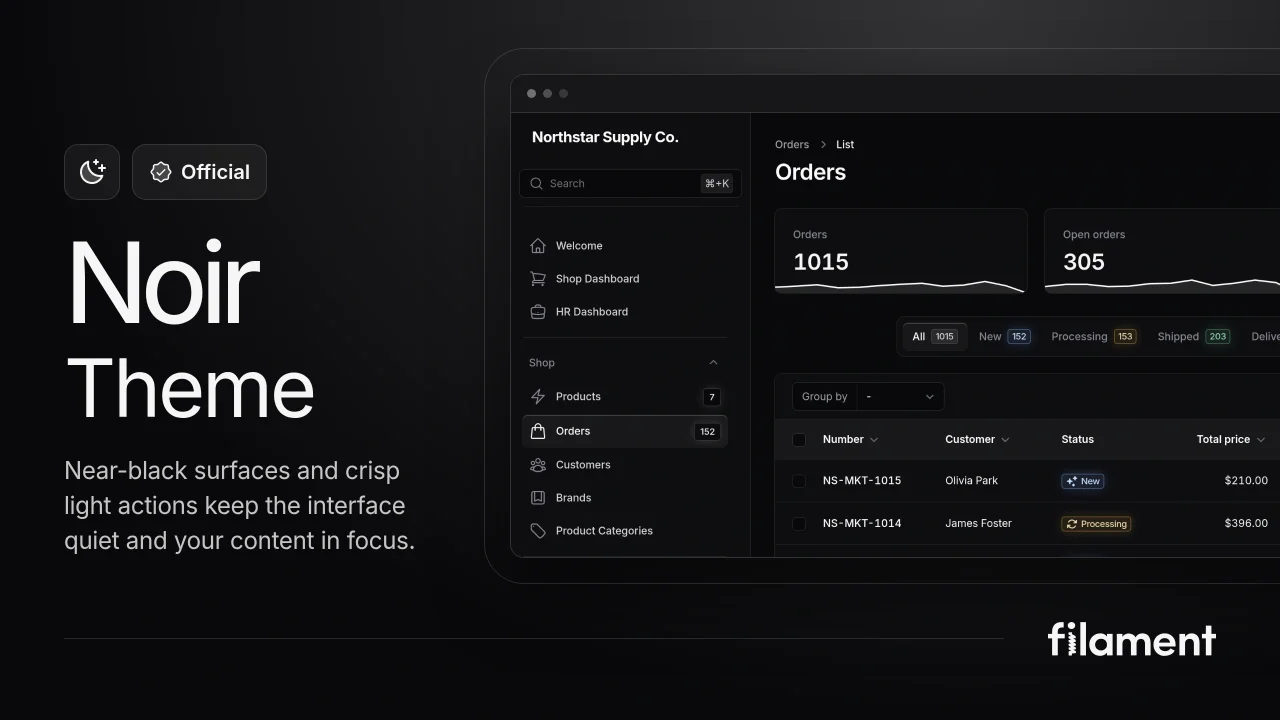The width and height of the screenshot is (1280, 720).
Task: Click customer name James Foster
Action: click(x=978, y=524)
